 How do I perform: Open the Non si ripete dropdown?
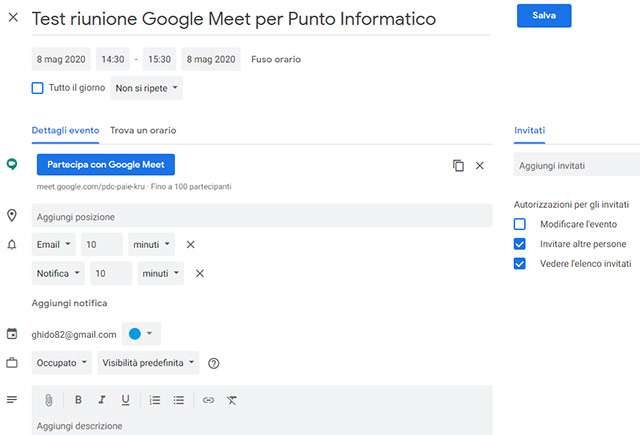click(x=147, y=89)
